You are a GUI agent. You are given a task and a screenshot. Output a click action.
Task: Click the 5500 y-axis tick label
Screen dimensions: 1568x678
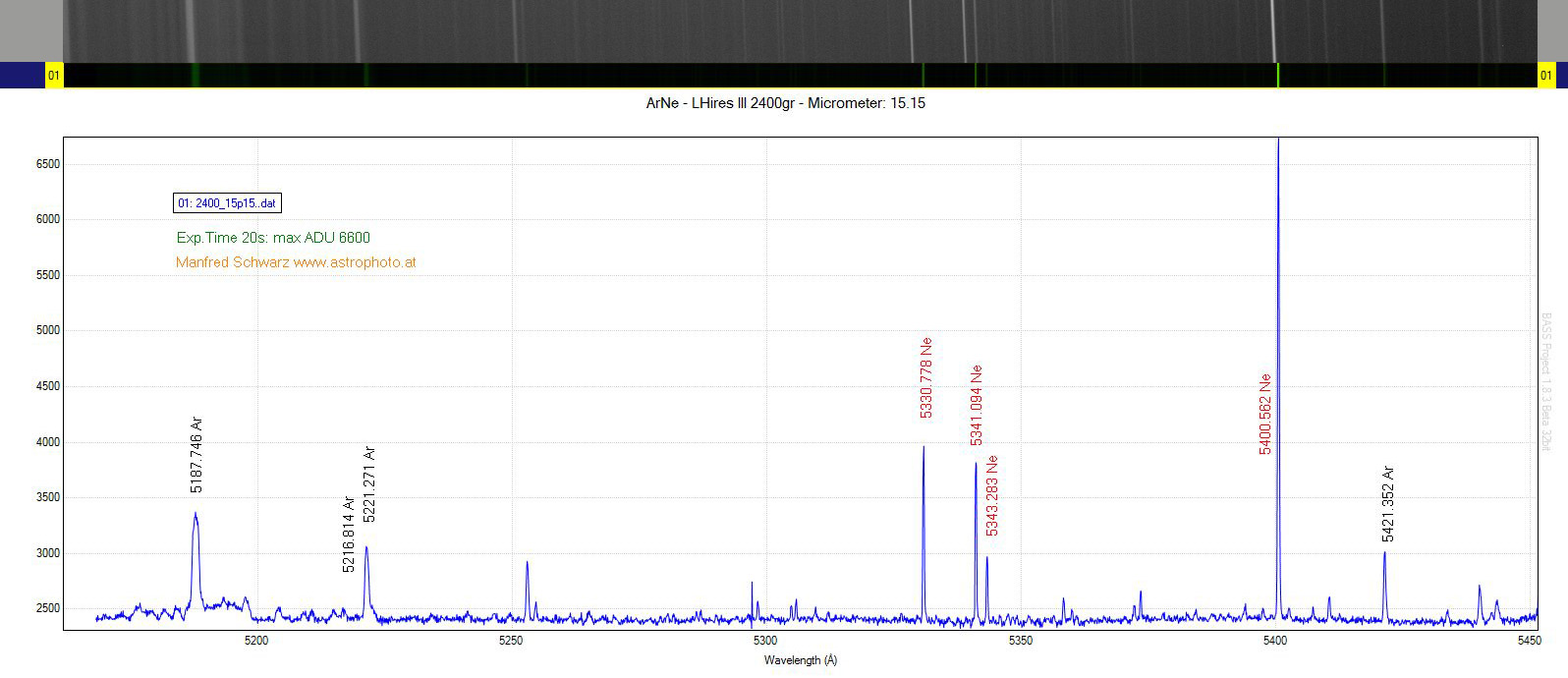47,275
